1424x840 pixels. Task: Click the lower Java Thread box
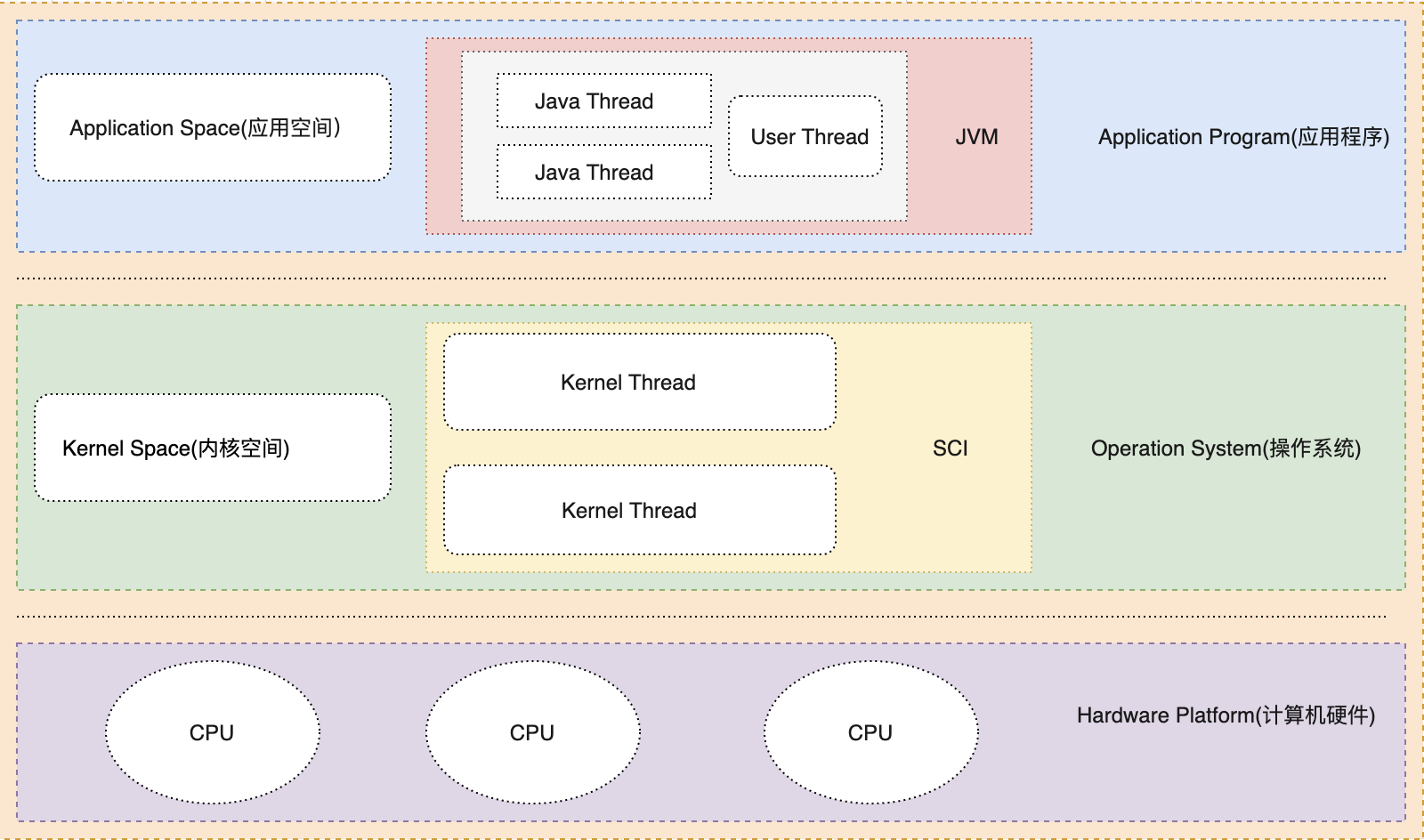click(604, 172)
